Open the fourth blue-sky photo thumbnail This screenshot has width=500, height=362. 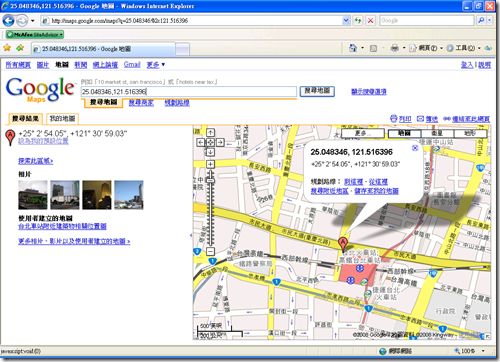click(129, 195)
